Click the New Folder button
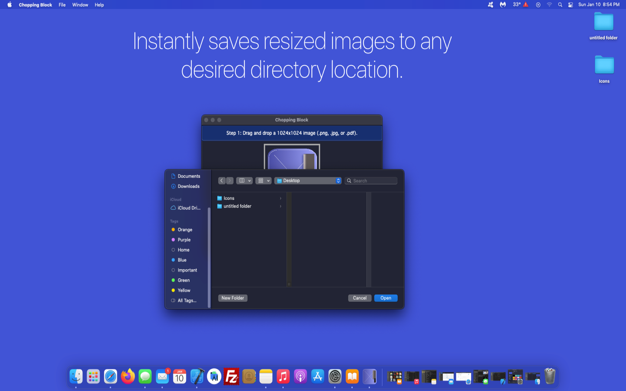 coord(233,298)
